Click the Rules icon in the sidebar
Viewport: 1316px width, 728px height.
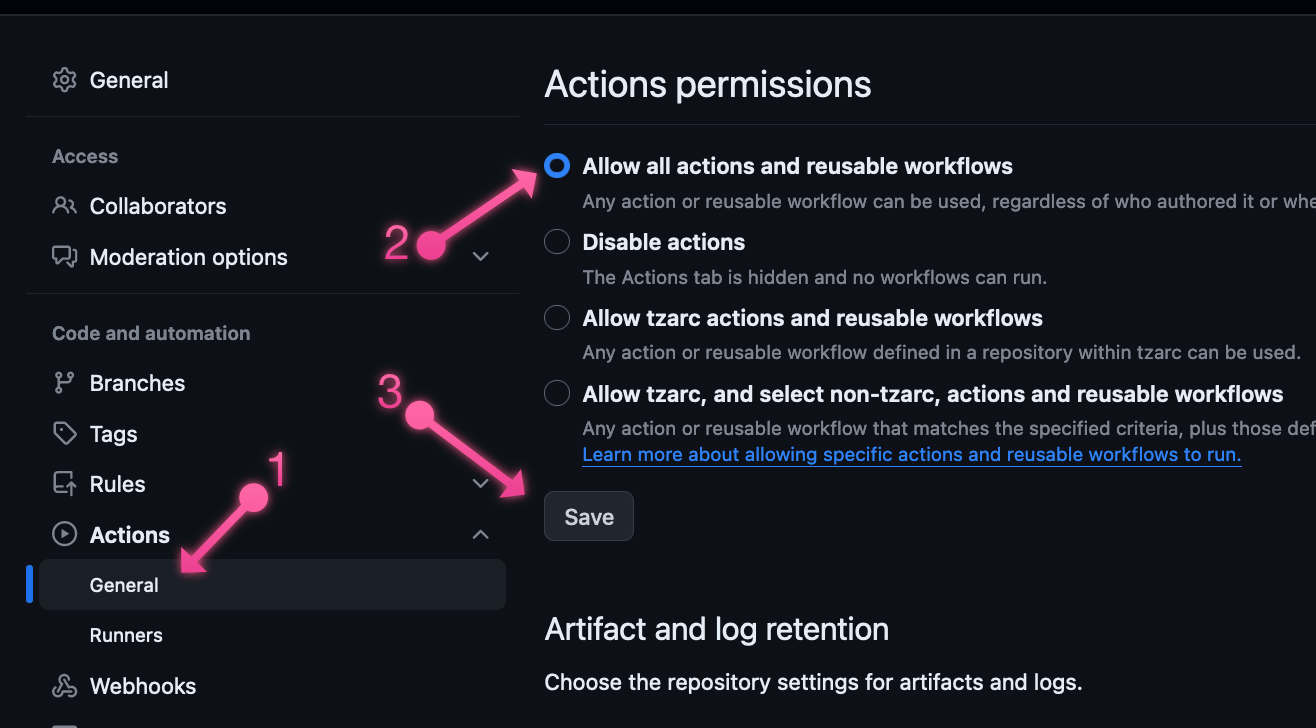pos(64,483)
